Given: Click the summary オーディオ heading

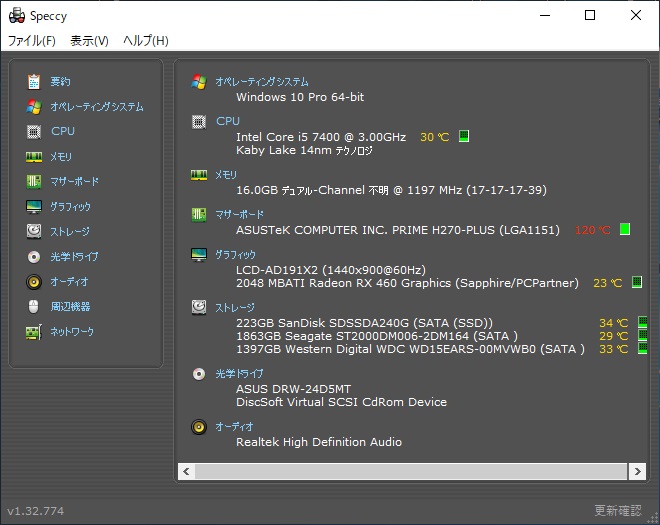Looking at the screenshot, I should (x=234, y=427).
